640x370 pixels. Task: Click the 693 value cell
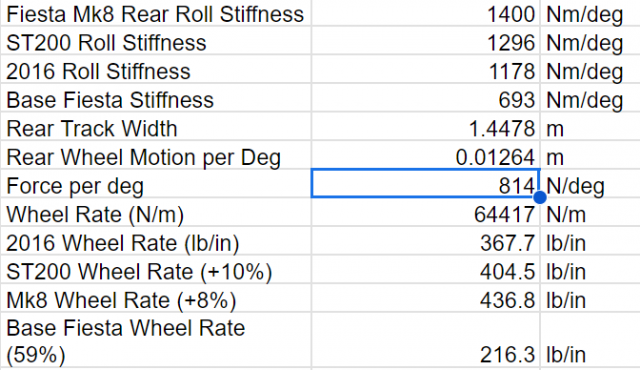click(x=426, y=100)
